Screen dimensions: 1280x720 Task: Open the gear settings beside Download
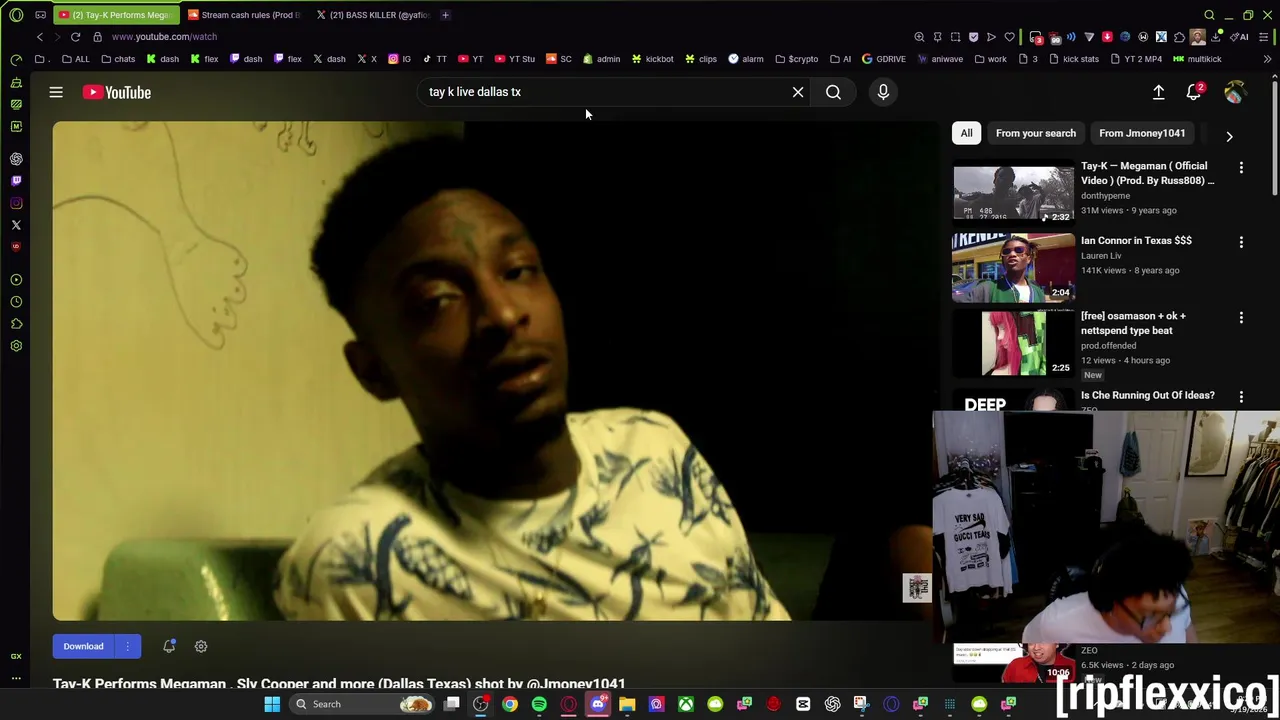[201, 647]
